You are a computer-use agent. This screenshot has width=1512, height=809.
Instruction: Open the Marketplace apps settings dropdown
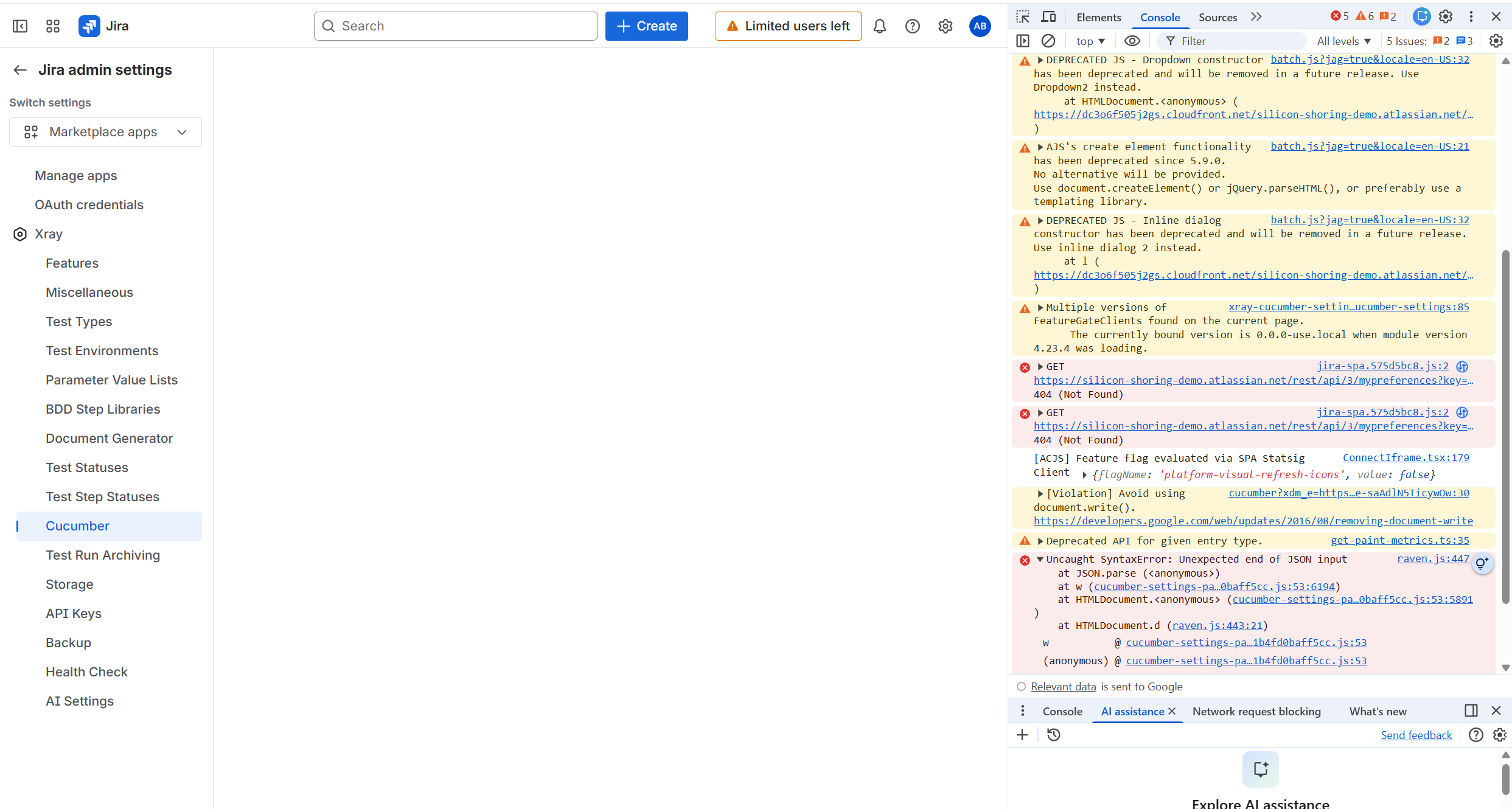[x=105, y=132]
